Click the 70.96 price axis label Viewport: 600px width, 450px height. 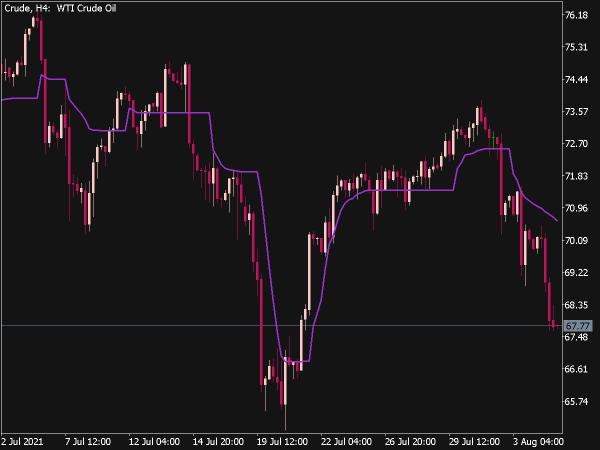coord(576,208)
